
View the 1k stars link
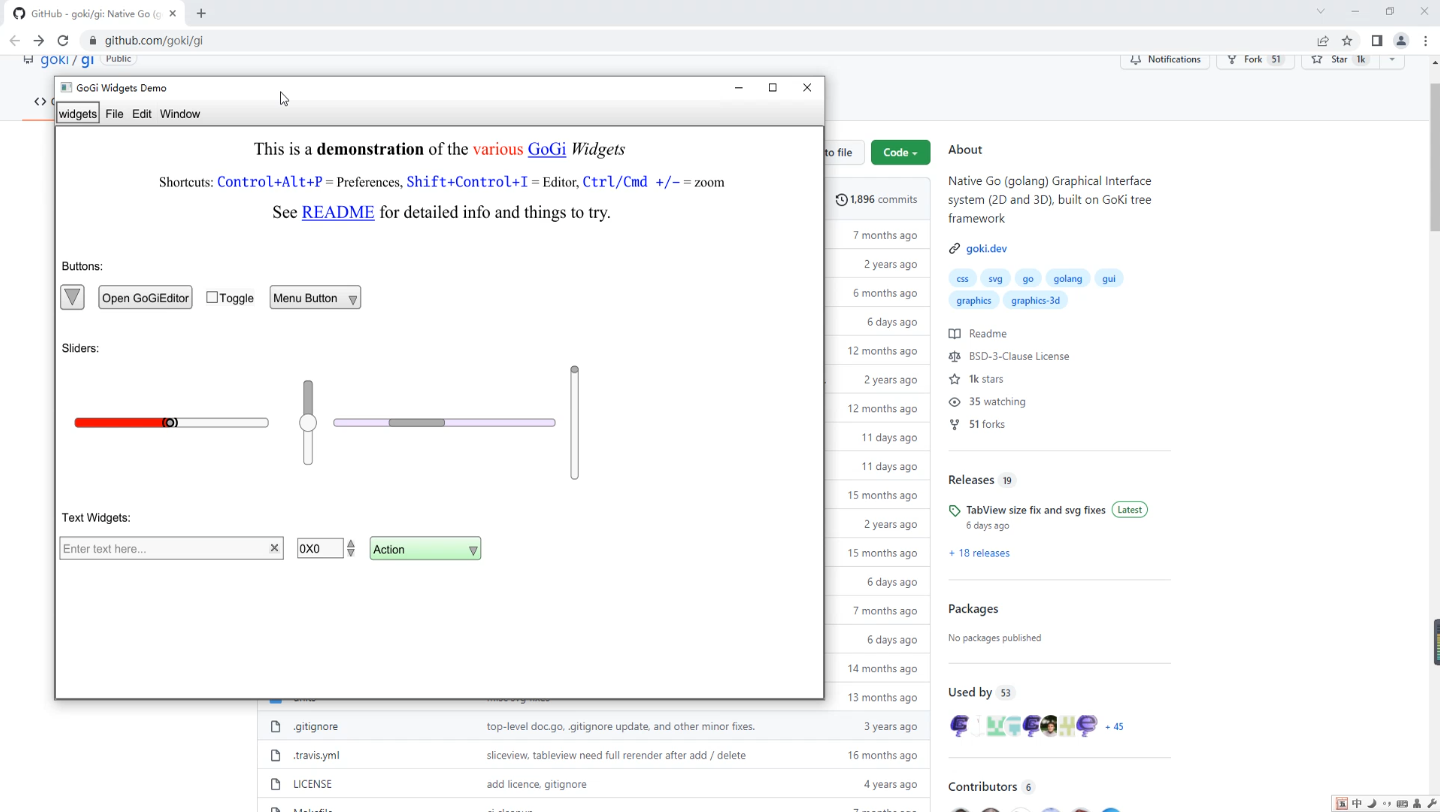click(976, 379)
